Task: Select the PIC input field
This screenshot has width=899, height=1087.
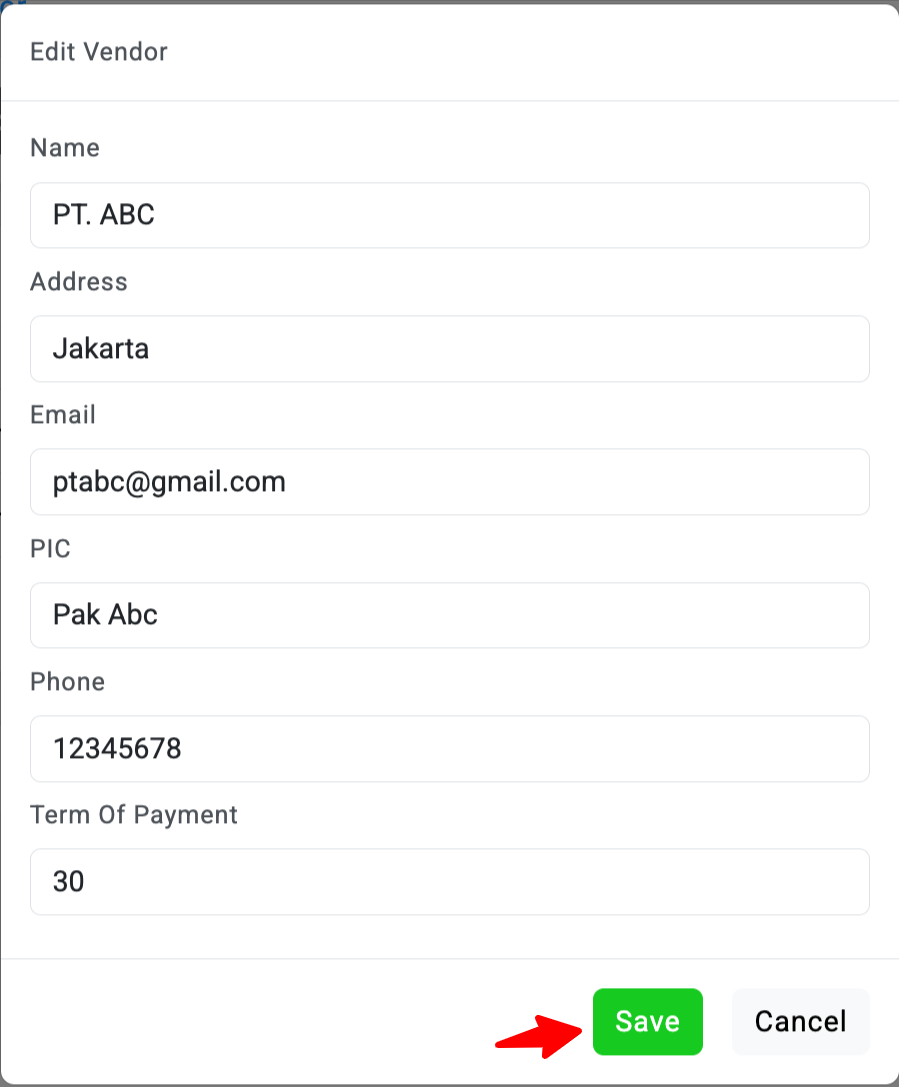Action: [x=450, y=615]
